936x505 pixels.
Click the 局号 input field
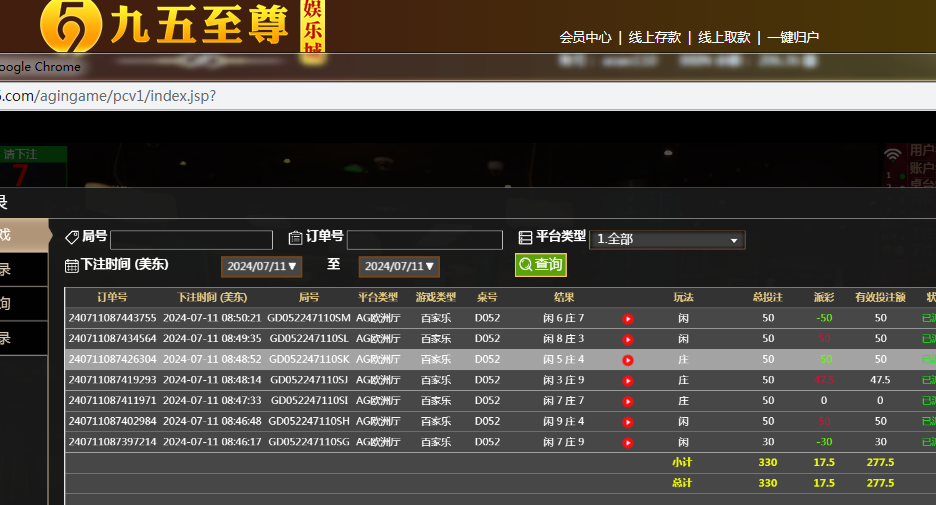point(191,240)
